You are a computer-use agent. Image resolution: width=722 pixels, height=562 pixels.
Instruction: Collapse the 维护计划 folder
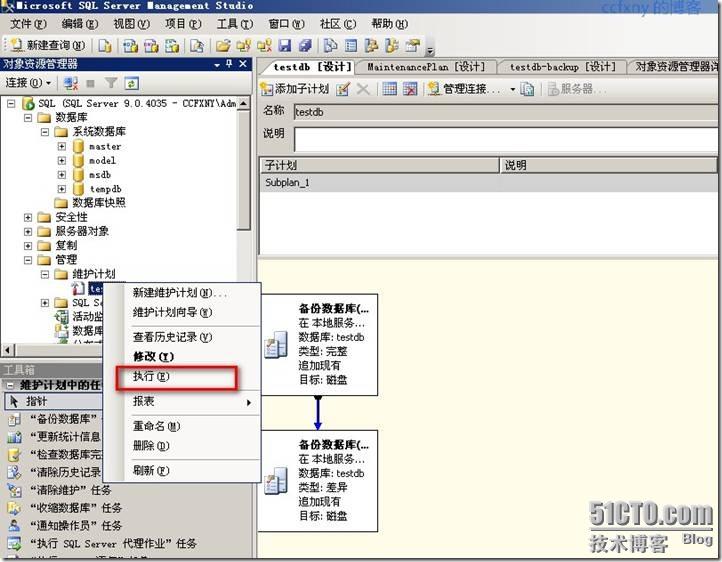pyautogui.click(x=45, y=274)
